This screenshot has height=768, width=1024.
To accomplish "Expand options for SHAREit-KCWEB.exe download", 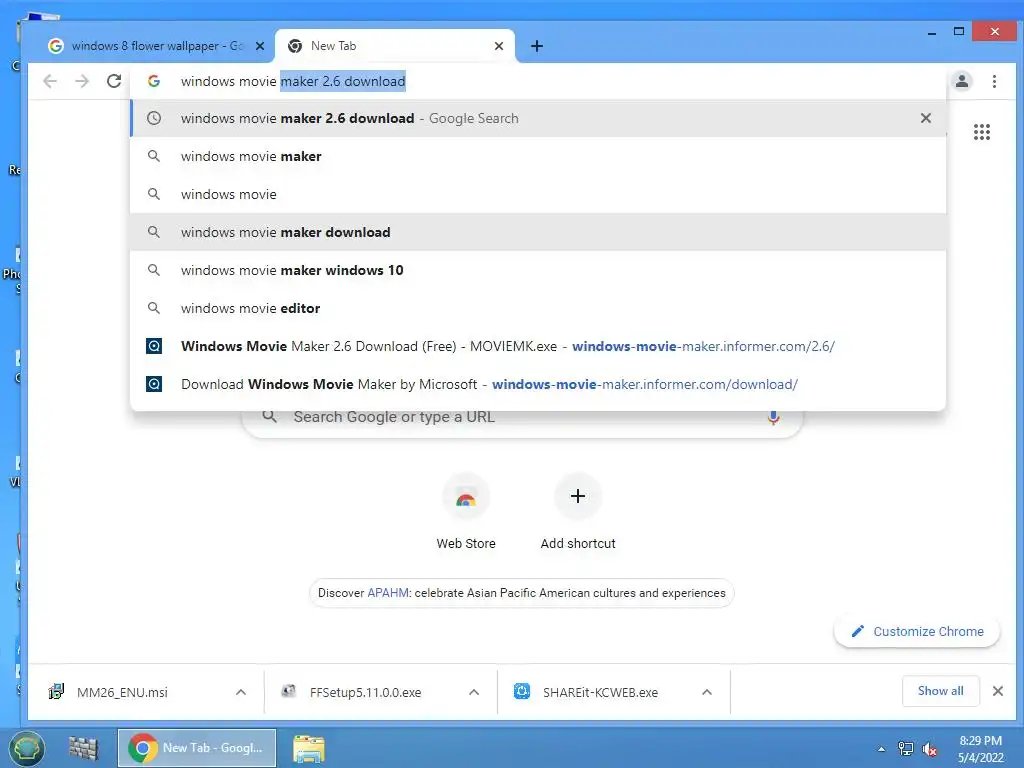I will 707,692.
